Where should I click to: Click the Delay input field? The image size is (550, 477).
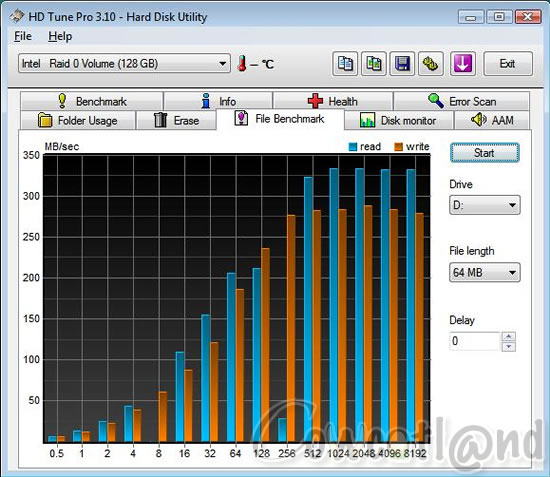click(475, 341)
